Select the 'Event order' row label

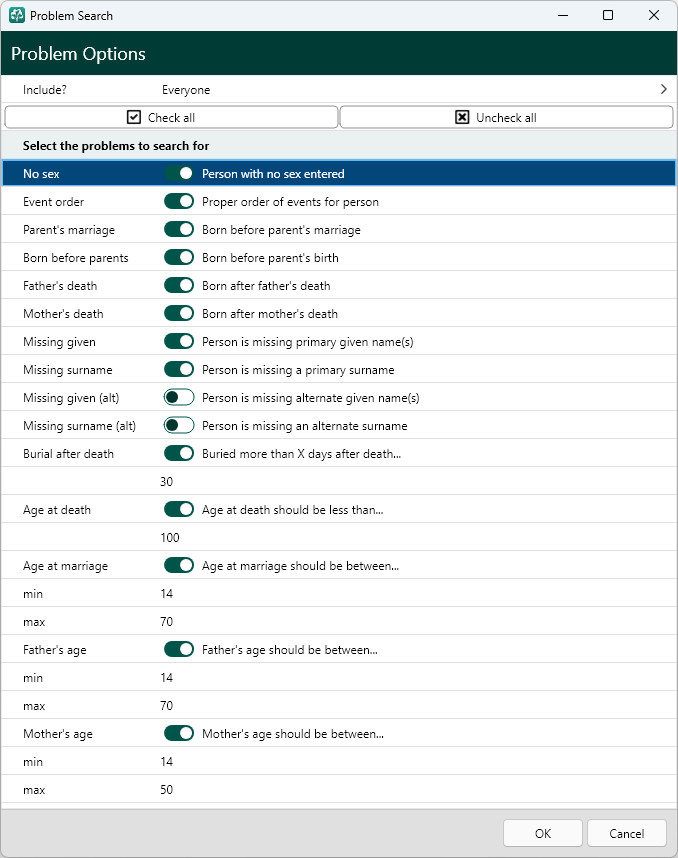54,201
